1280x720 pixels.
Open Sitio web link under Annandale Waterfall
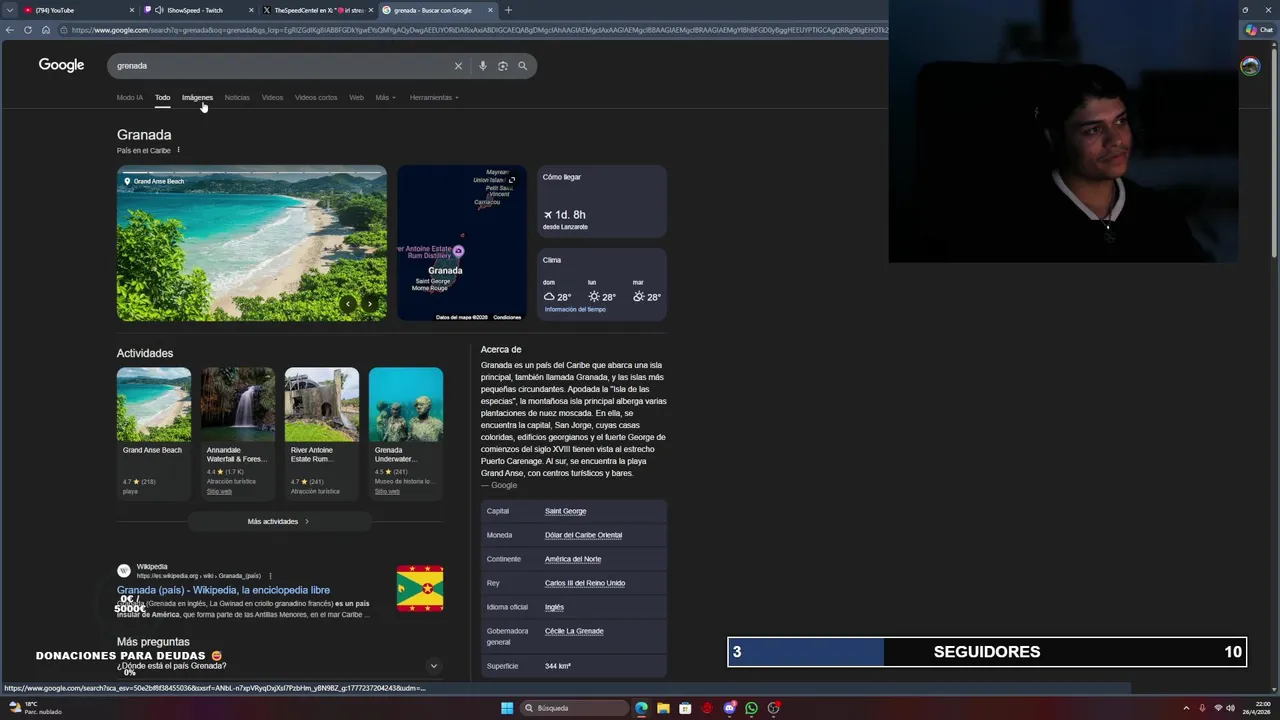pos(219,492)
